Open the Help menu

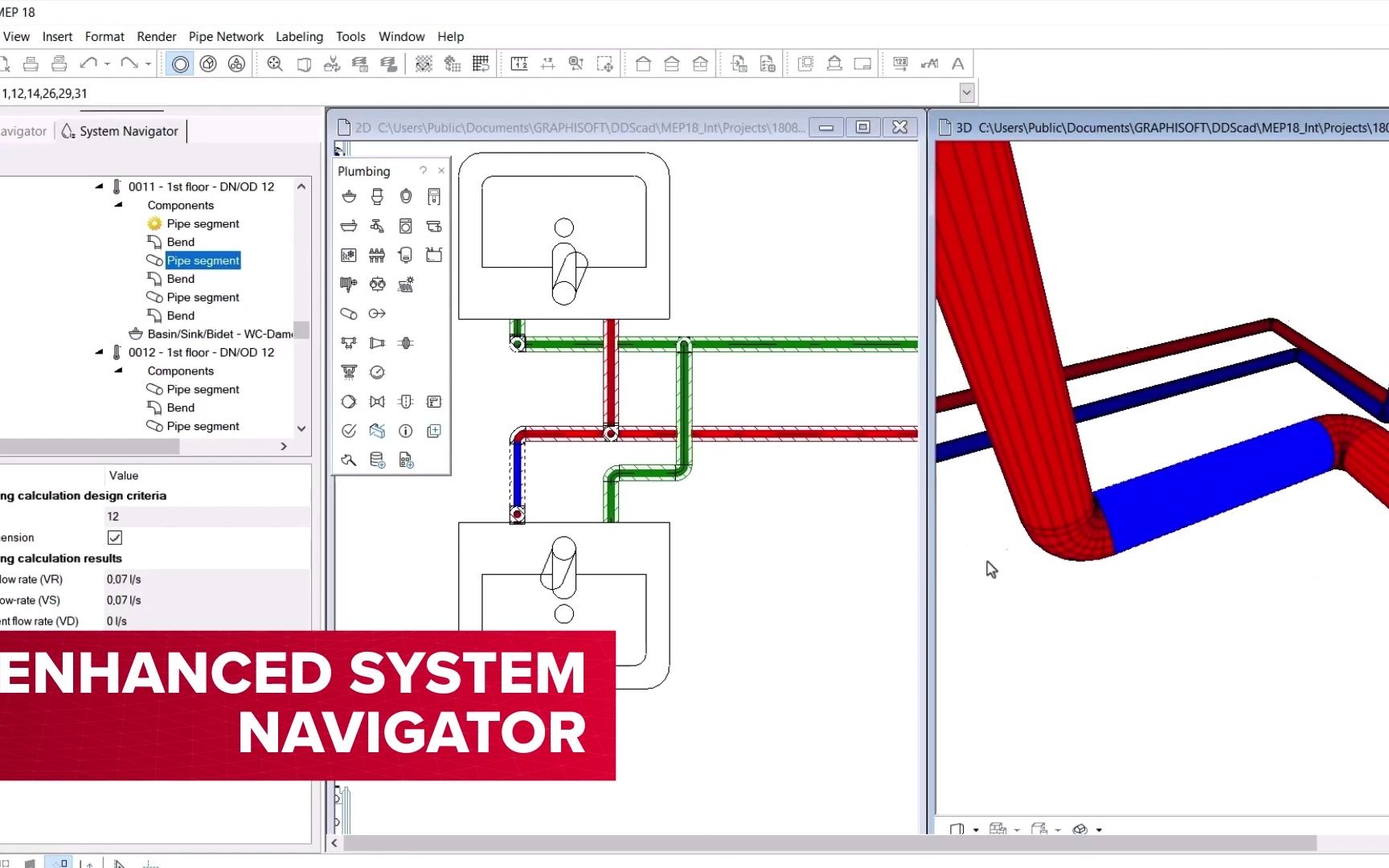450,37
